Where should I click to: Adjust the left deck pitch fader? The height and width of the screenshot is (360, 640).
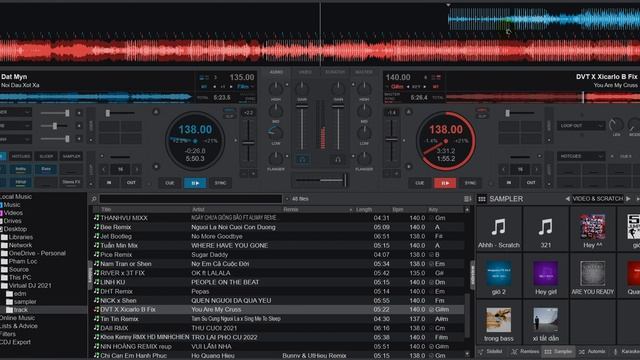pos(248,141)
